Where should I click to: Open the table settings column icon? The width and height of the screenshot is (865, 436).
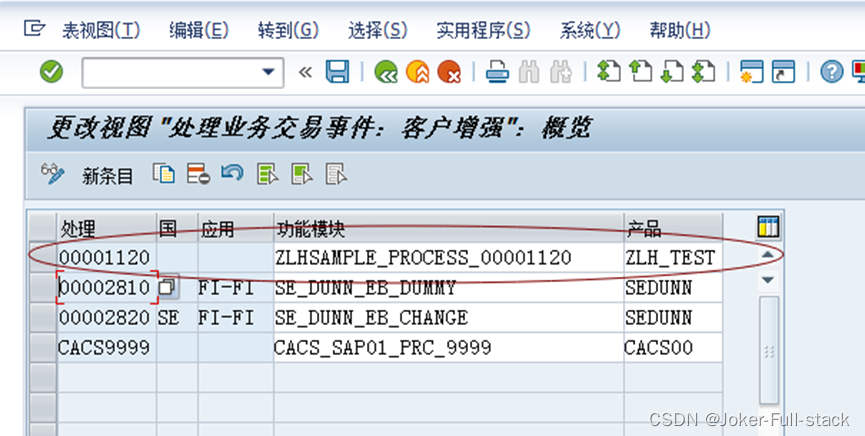(x=768, y=226)
